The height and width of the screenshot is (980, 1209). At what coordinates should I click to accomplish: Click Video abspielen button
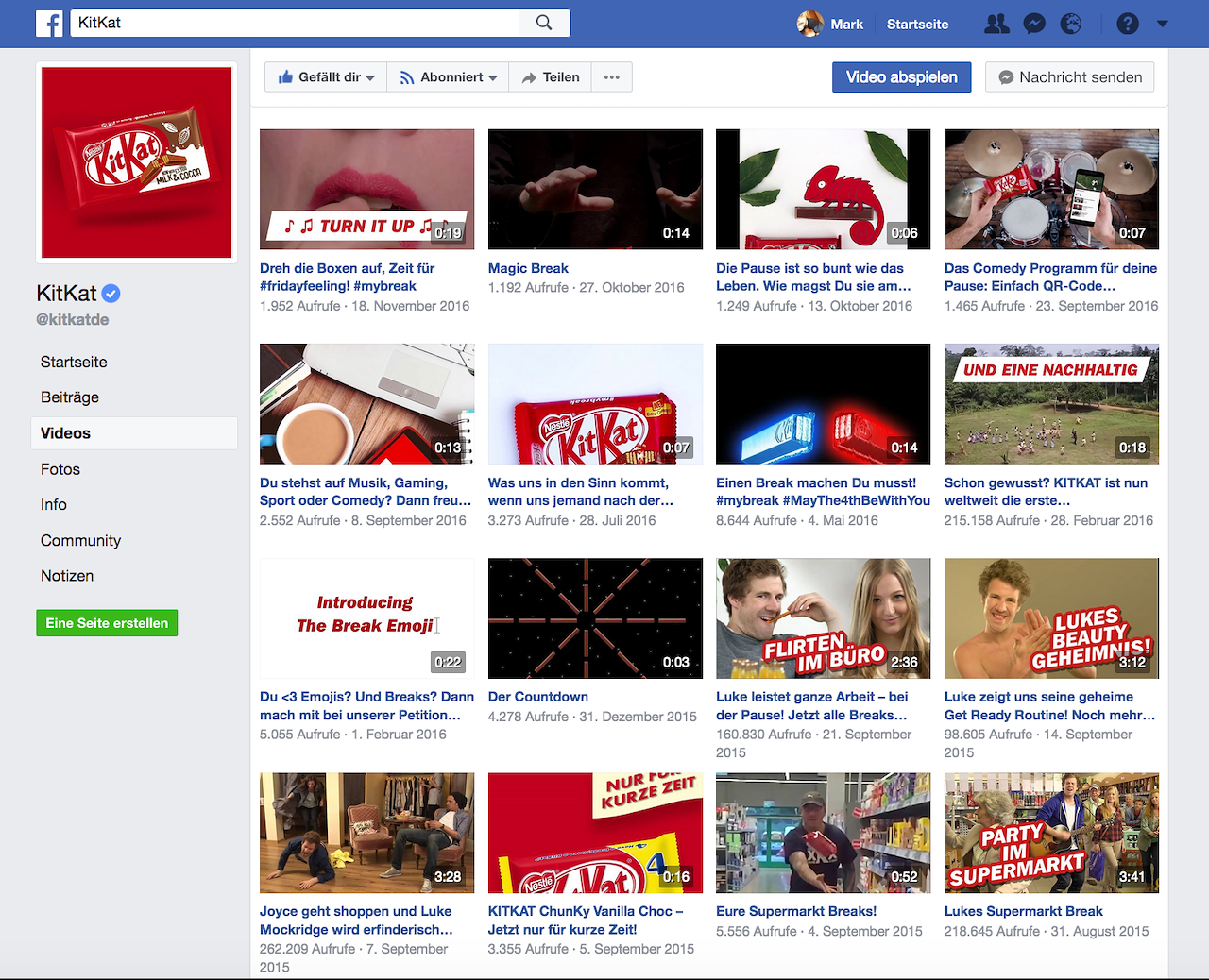coord(902,77)
